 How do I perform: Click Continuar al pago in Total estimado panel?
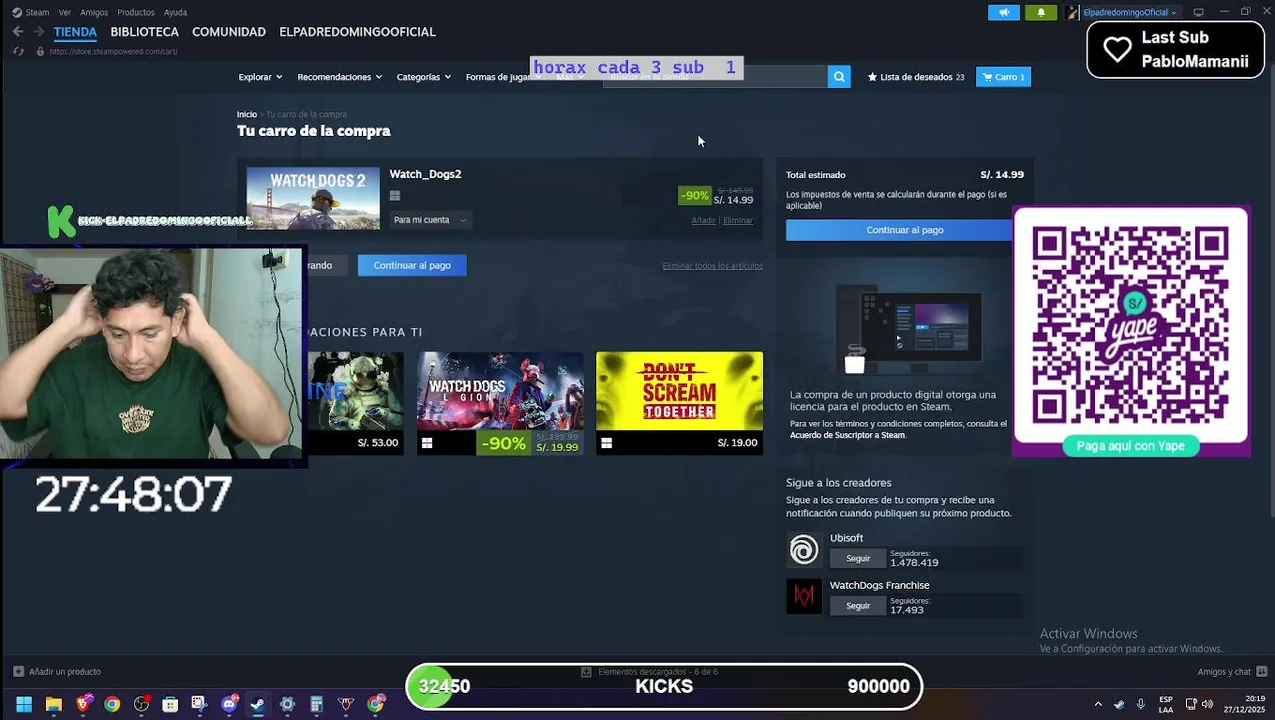pos(904,230)
